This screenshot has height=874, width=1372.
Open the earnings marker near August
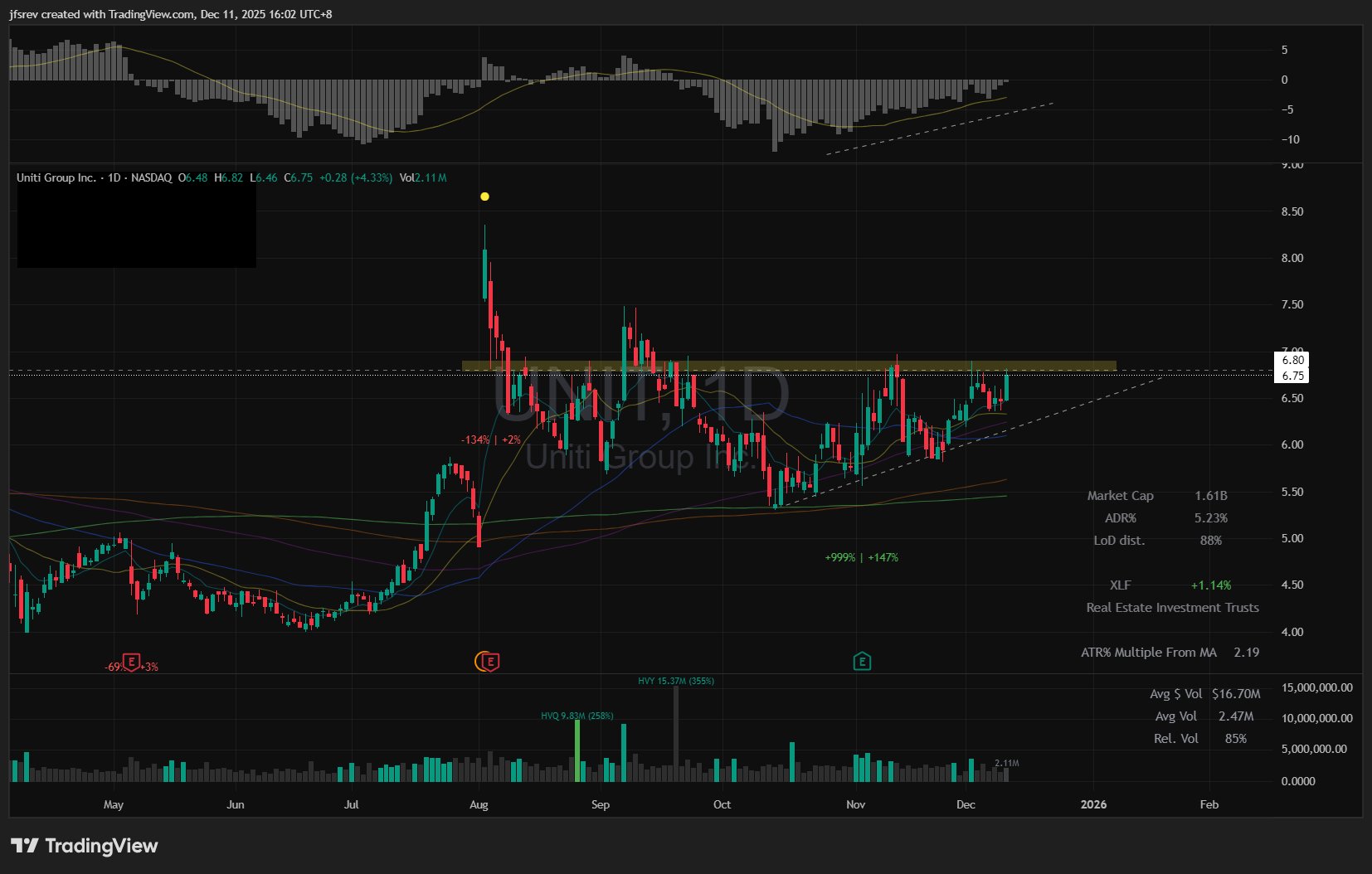pyautogui.click(x=490, y=661)
